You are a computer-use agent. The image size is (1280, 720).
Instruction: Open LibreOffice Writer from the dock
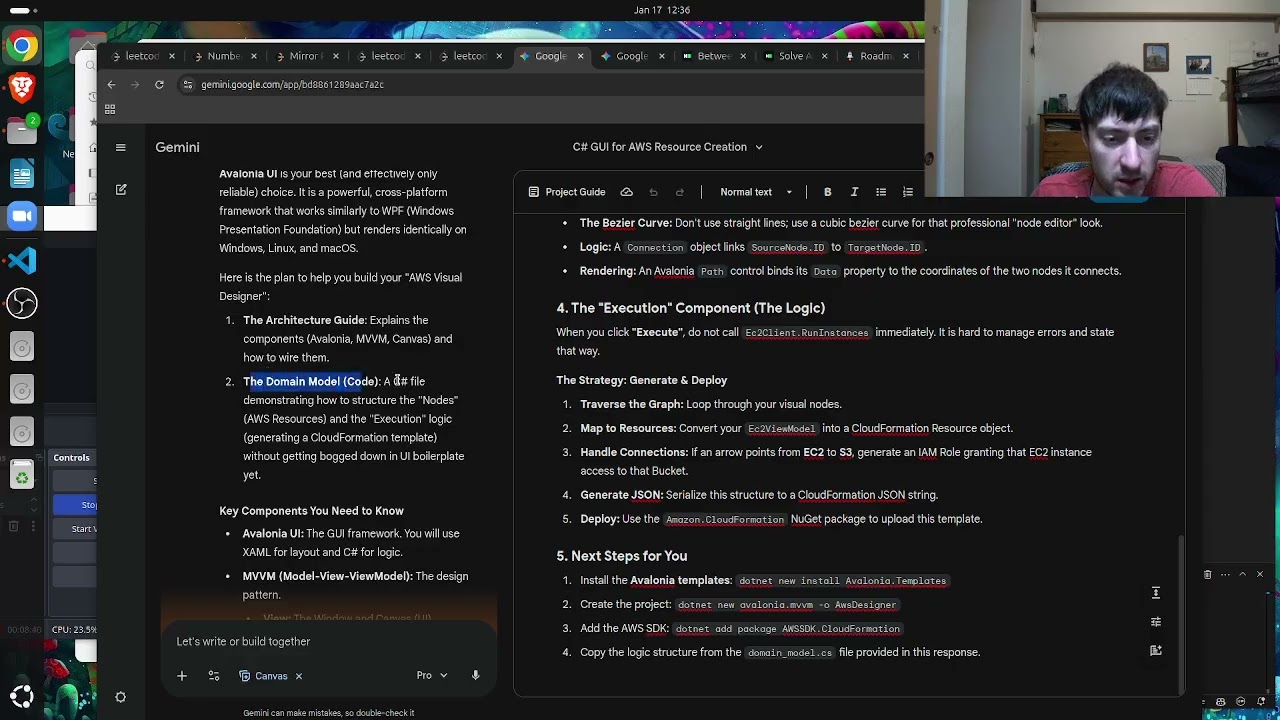click(22, 174)
